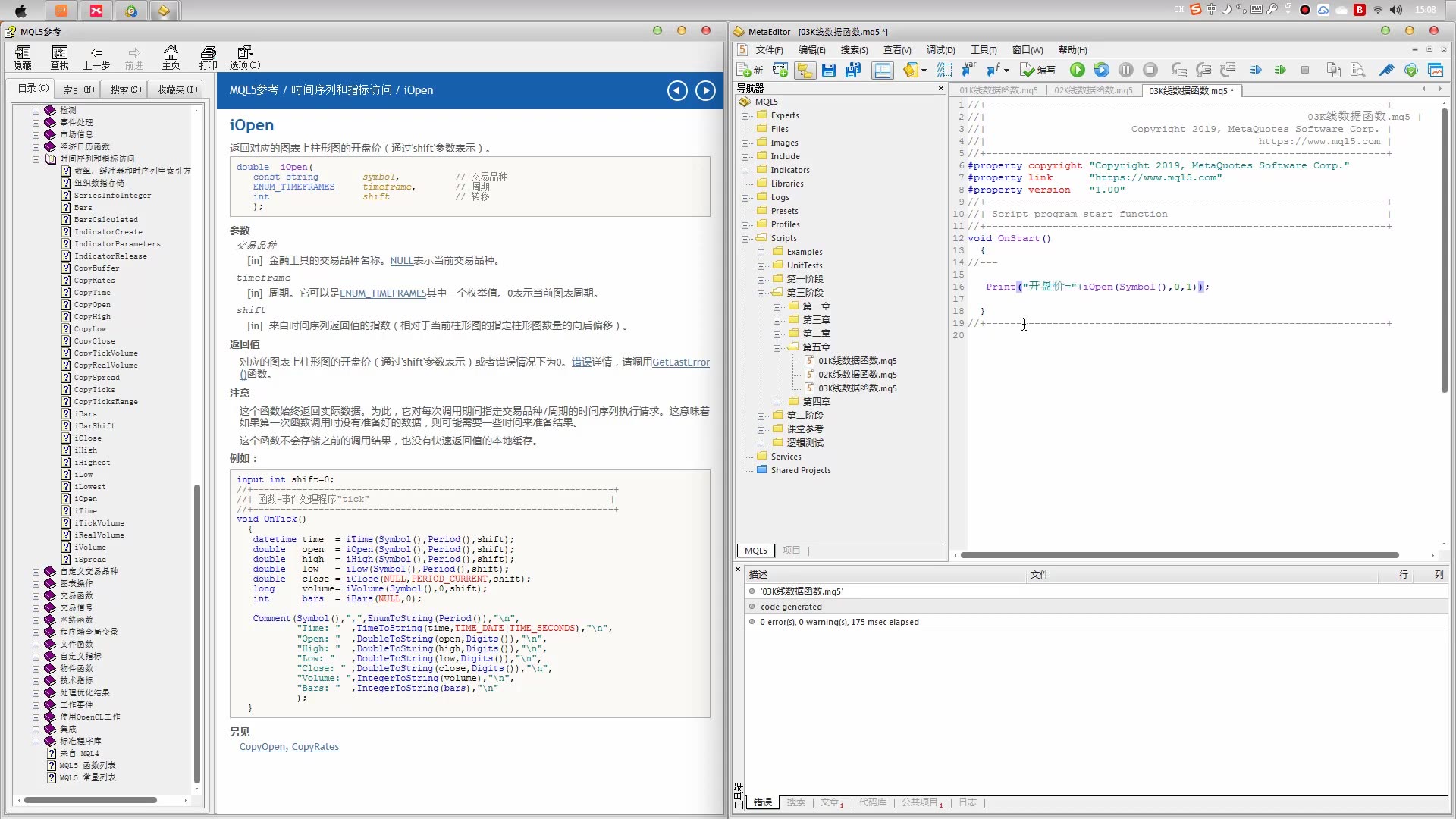Toggle the Navigator folder view toolbar button

click(805, 71)
